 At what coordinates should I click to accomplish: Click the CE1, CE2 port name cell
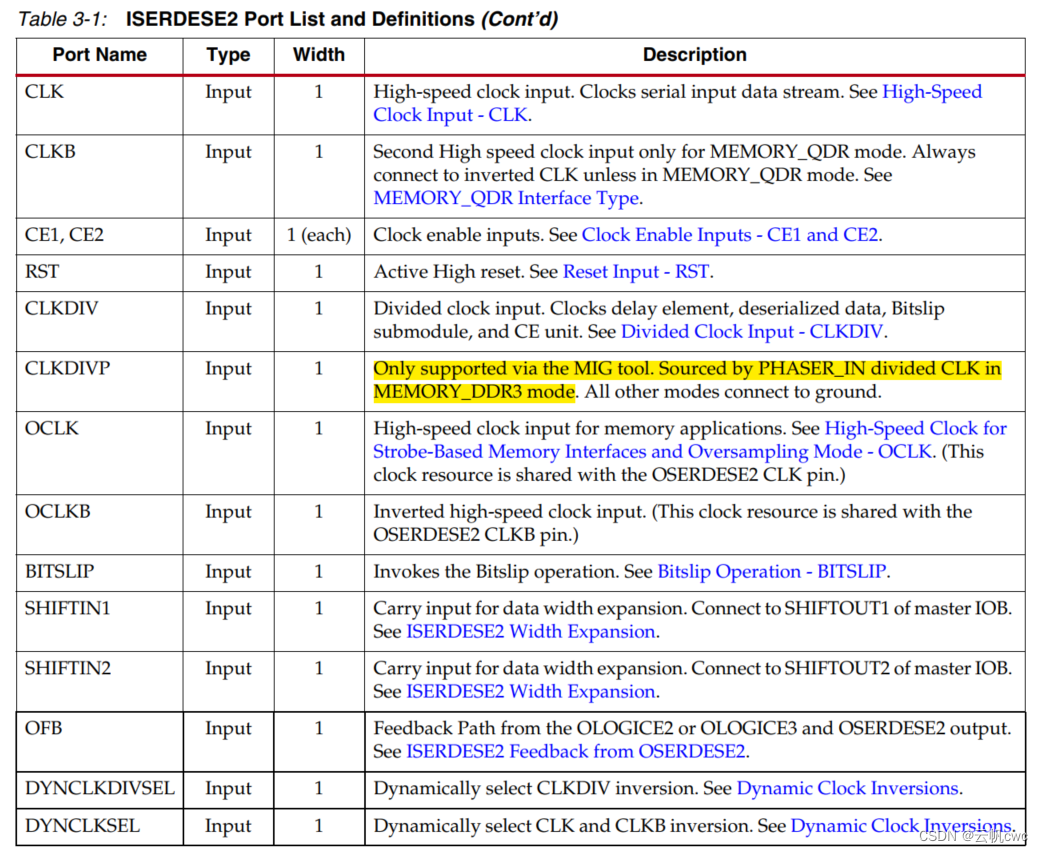[x=100, y=235]
